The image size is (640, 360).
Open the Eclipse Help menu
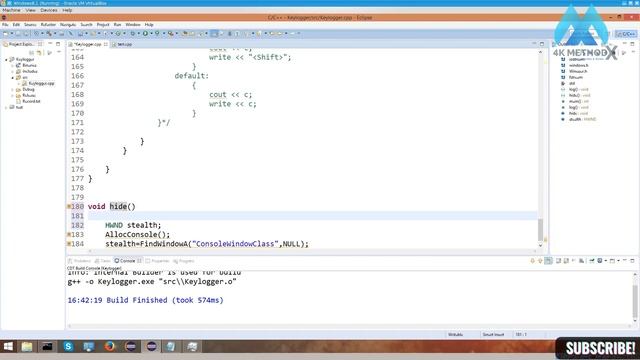[x=149, y=24]
